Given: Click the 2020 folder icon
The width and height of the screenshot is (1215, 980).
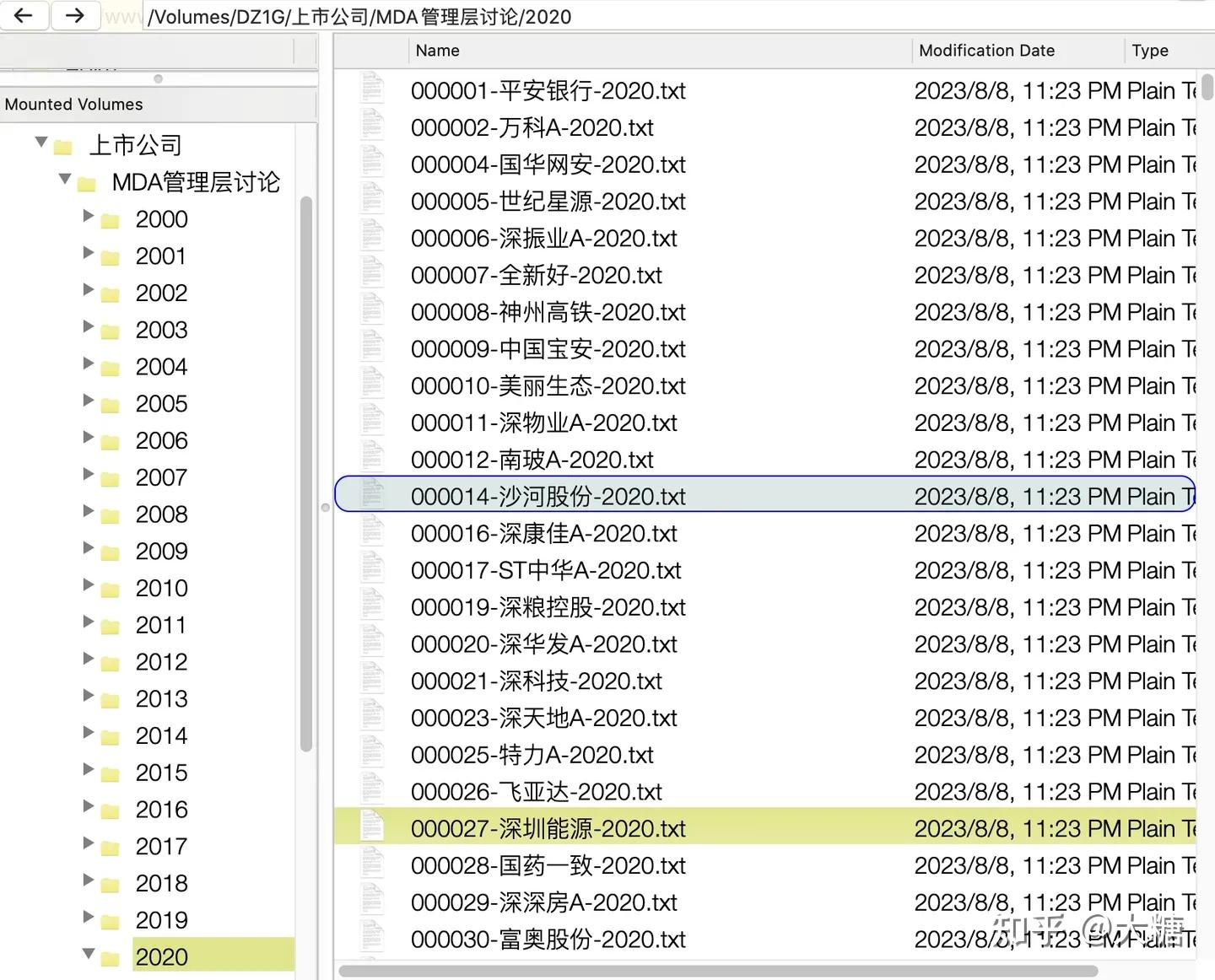Looking at the screenshot, I should [x=110, y=959].
